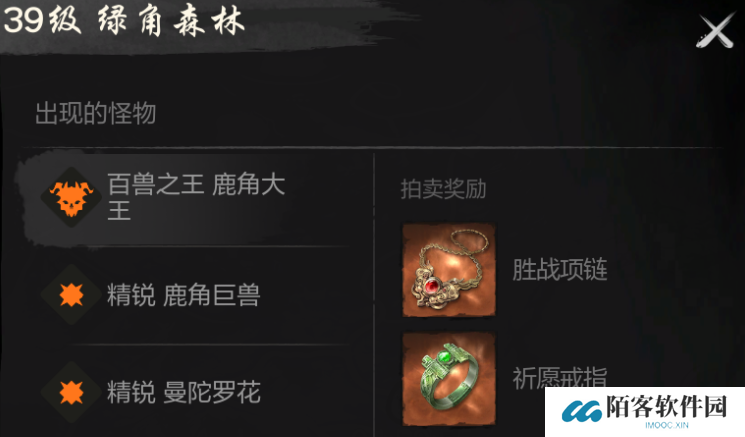Click the 39级 level indicator
This screenshot has height=437, width=745.
point(42,20)
